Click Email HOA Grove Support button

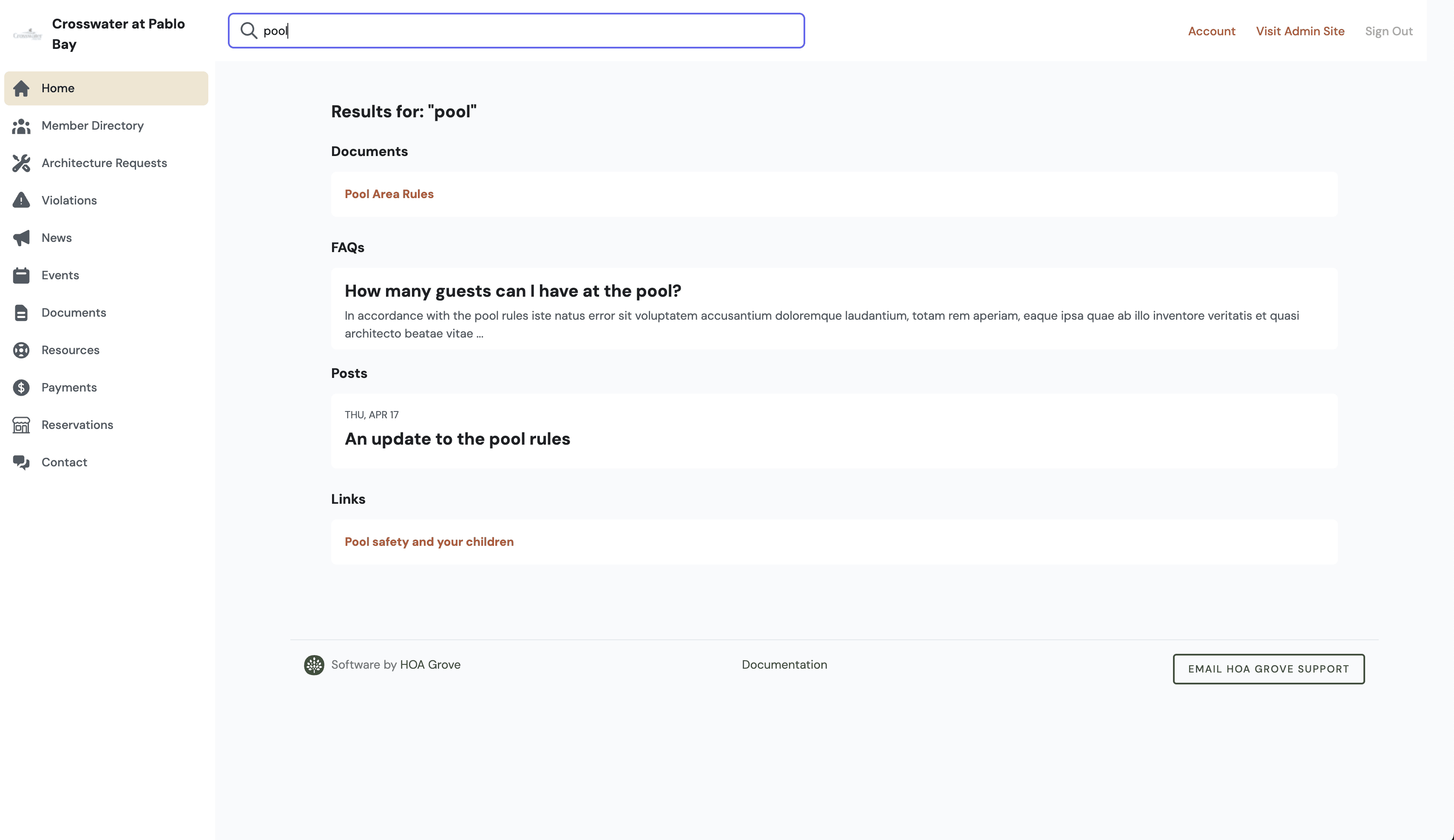pyautogui.click(x=1268, y=669)
